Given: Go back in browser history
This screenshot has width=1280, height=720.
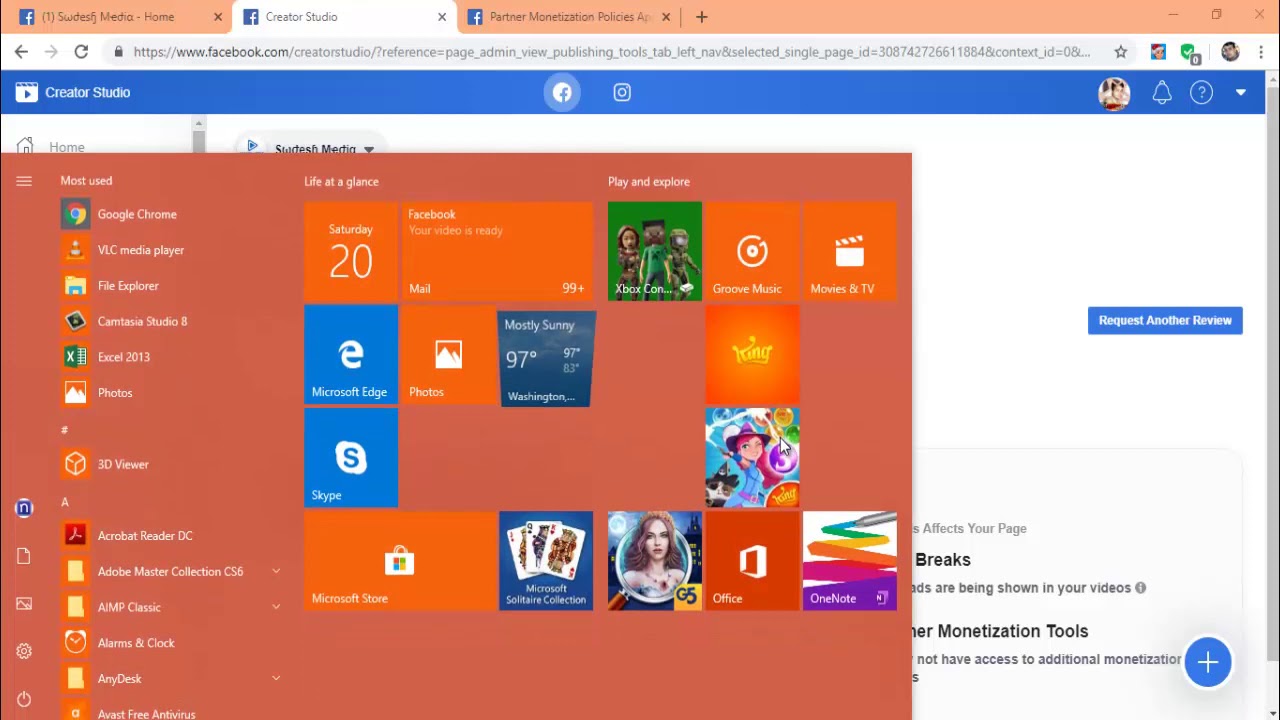Looking at the screenshot, I should click(x=21, y=52).
